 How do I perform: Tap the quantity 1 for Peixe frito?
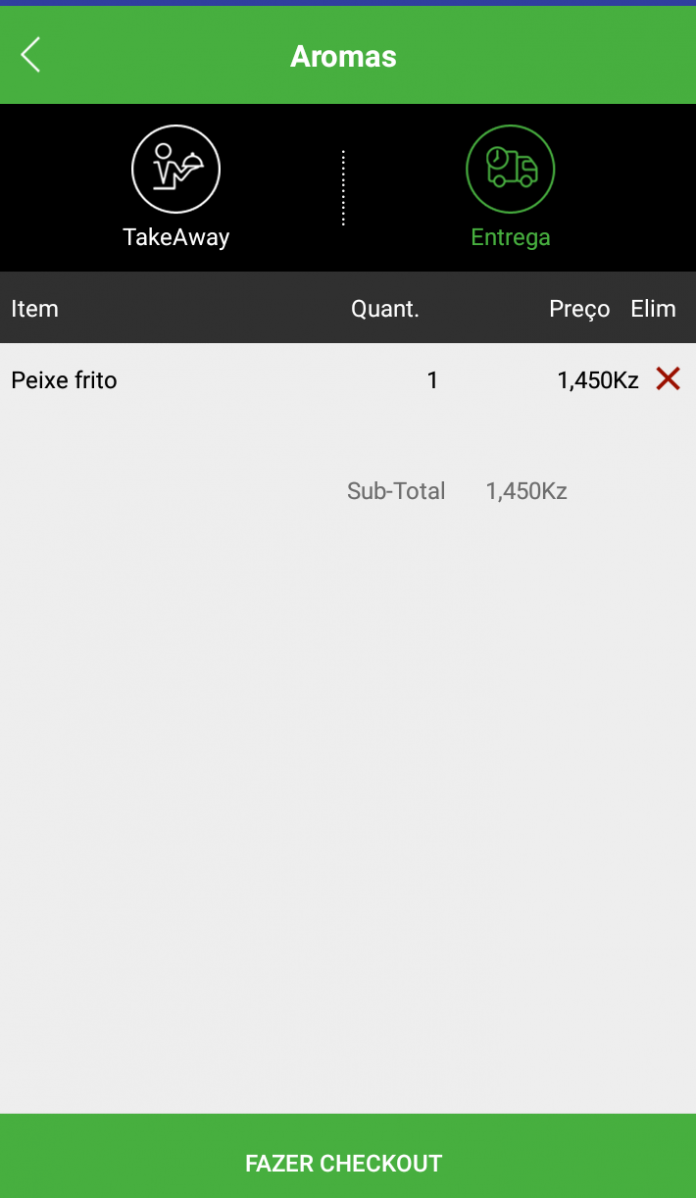click(x=432, y=380)
